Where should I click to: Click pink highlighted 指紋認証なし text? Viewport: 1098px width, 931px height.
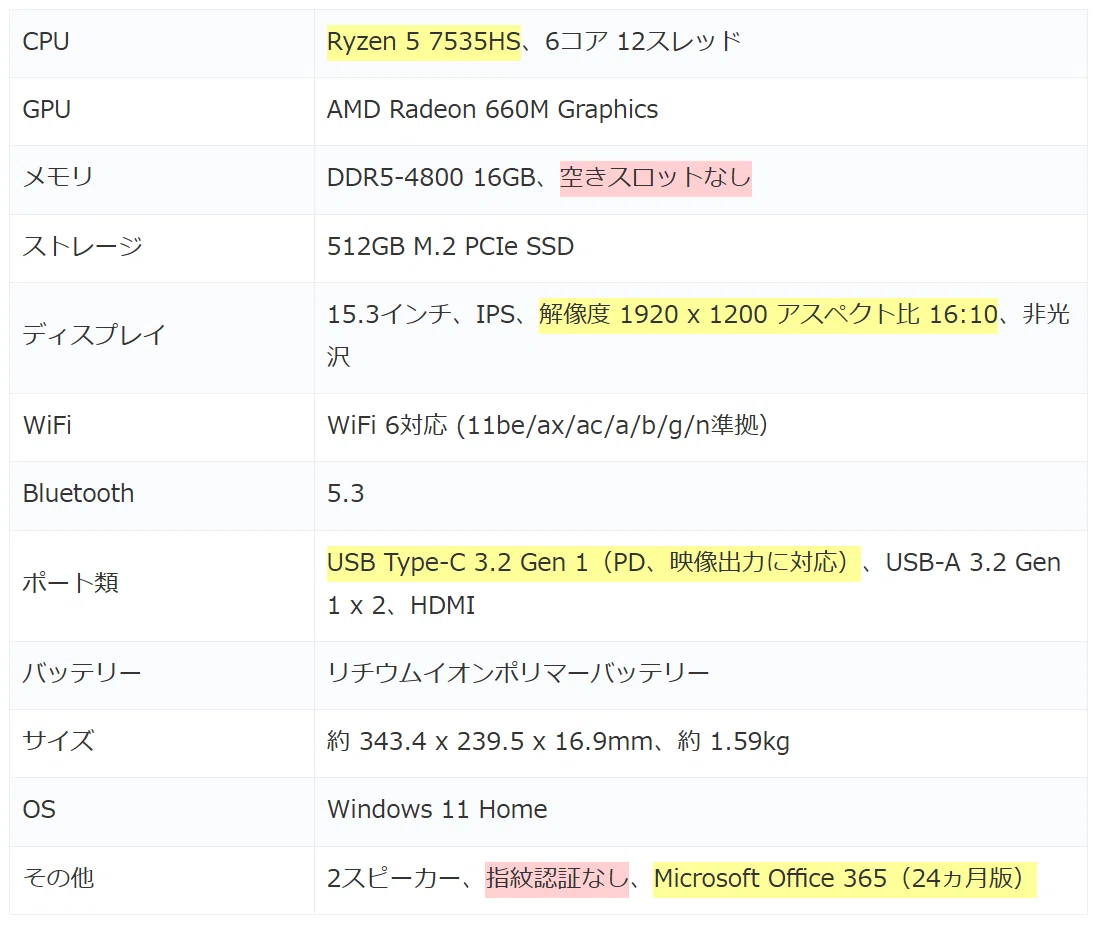click(x=557, y=878)
